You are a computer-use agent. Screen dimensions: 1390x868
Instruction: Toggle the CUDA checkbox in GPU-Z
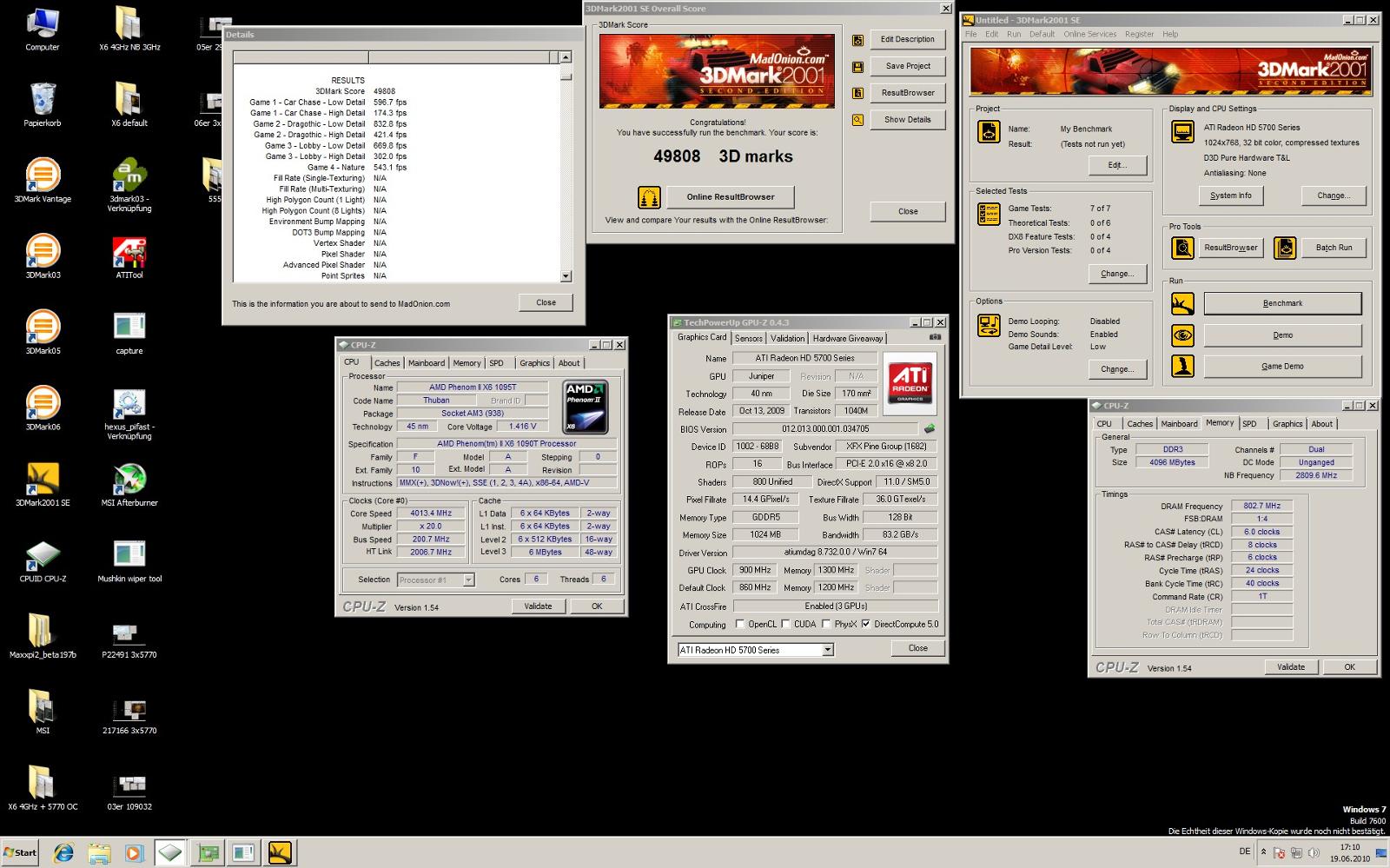(785, 624)
